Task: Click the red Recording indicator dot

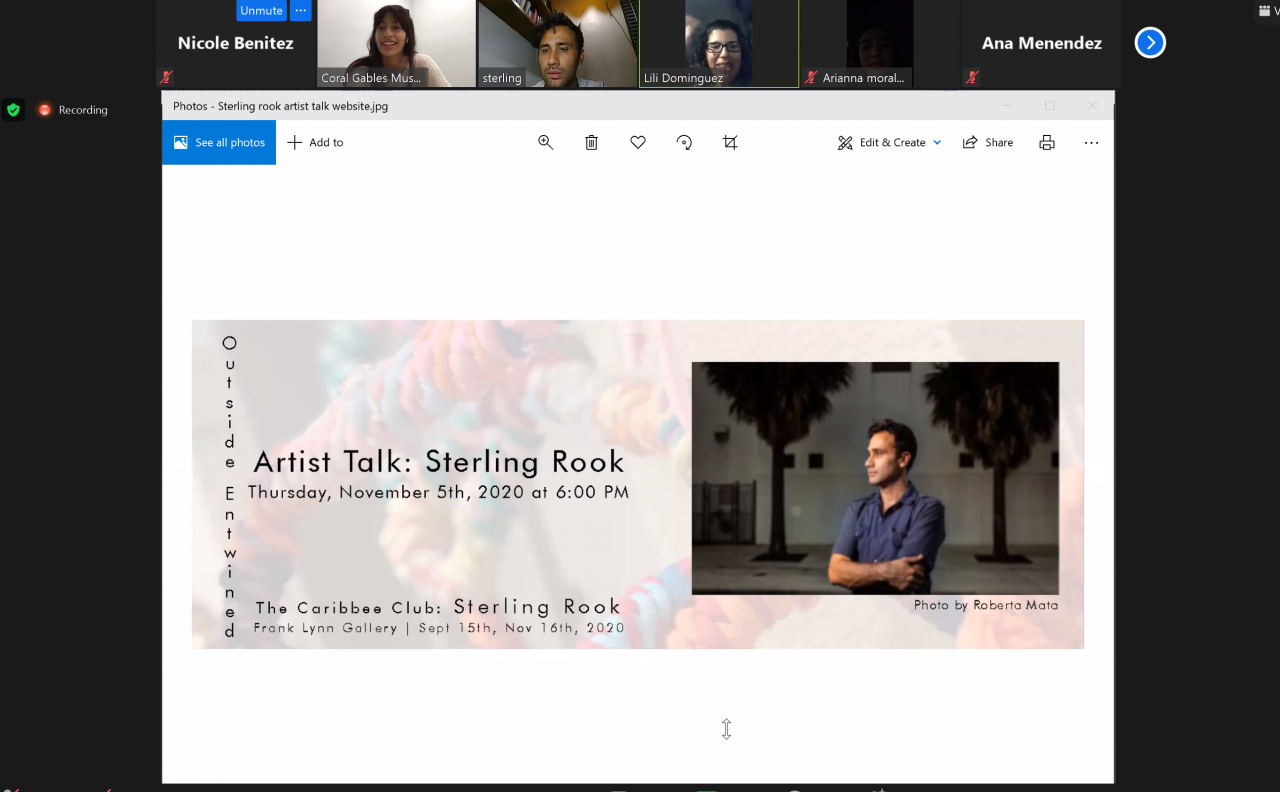Action: pos(44,110)
